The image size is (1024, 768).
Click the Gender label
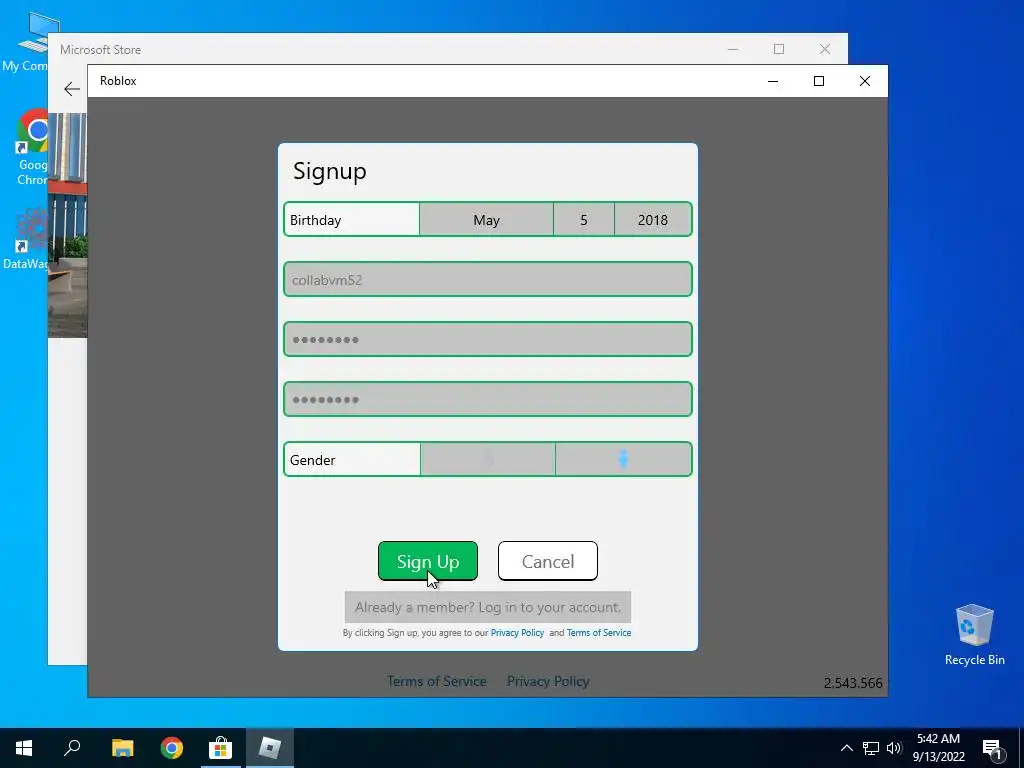click(x=312, y=460)
